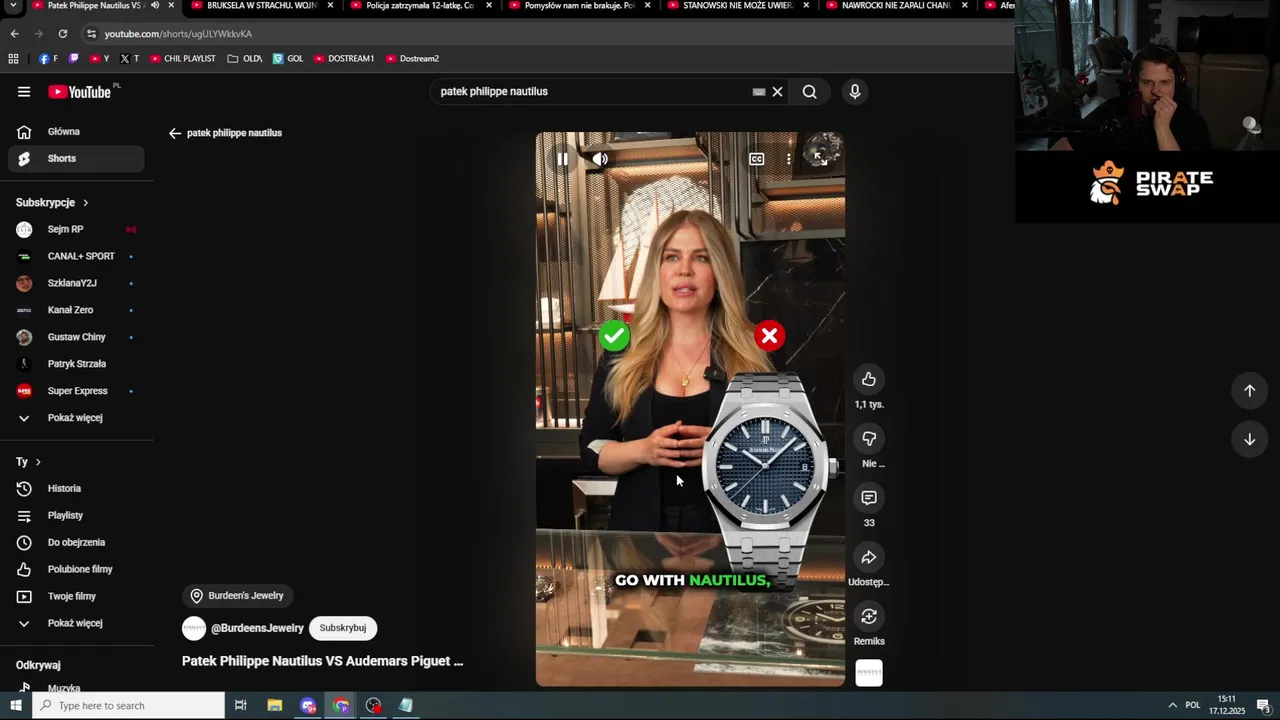Viewport: 1280px width, 720px height.
Task: Open the @BurdeensJewelry channel handle
Action: [257, 628]
